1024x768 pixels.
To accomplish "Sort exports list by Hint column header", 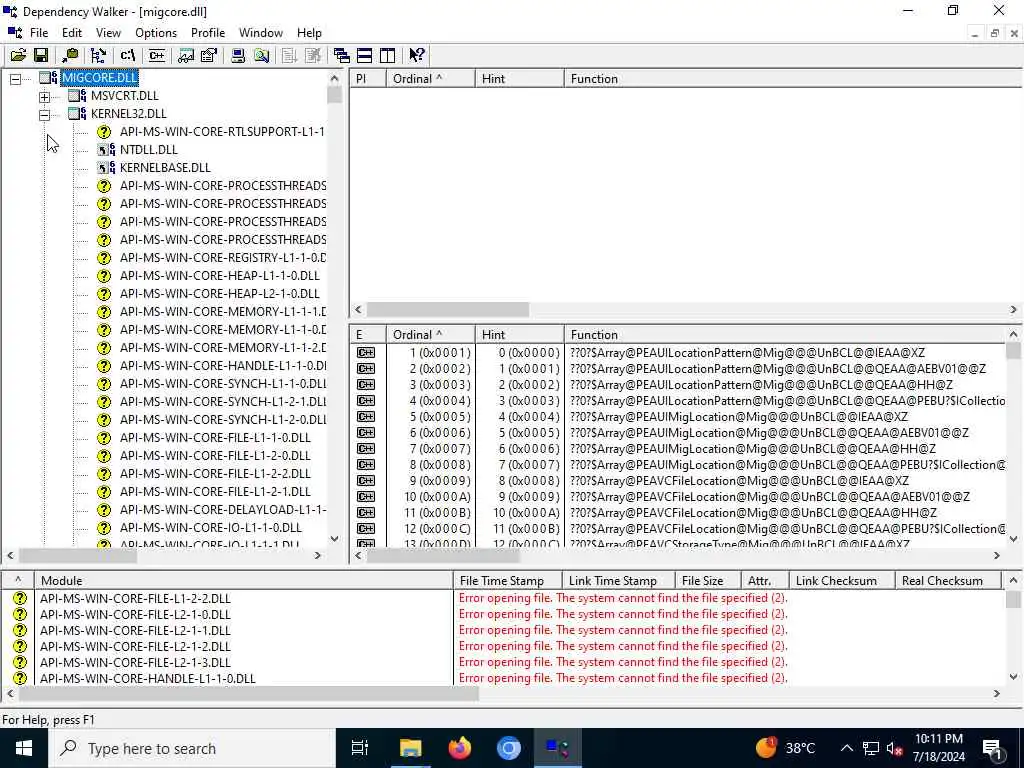I will (519, 334).
